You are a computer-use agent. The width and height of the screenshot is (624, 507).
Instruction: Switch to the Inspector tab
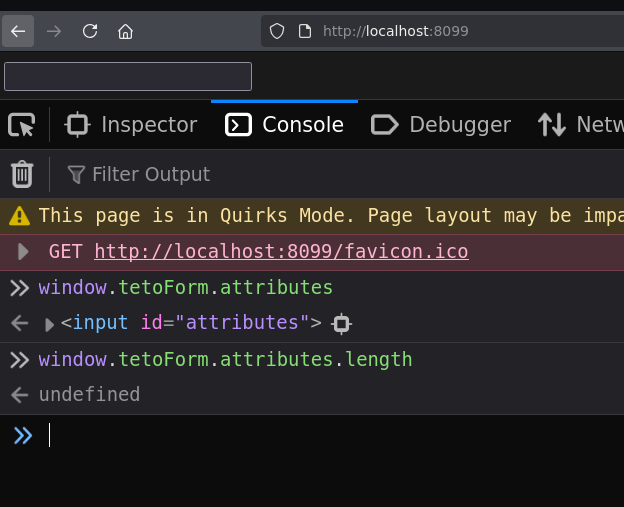131,125
